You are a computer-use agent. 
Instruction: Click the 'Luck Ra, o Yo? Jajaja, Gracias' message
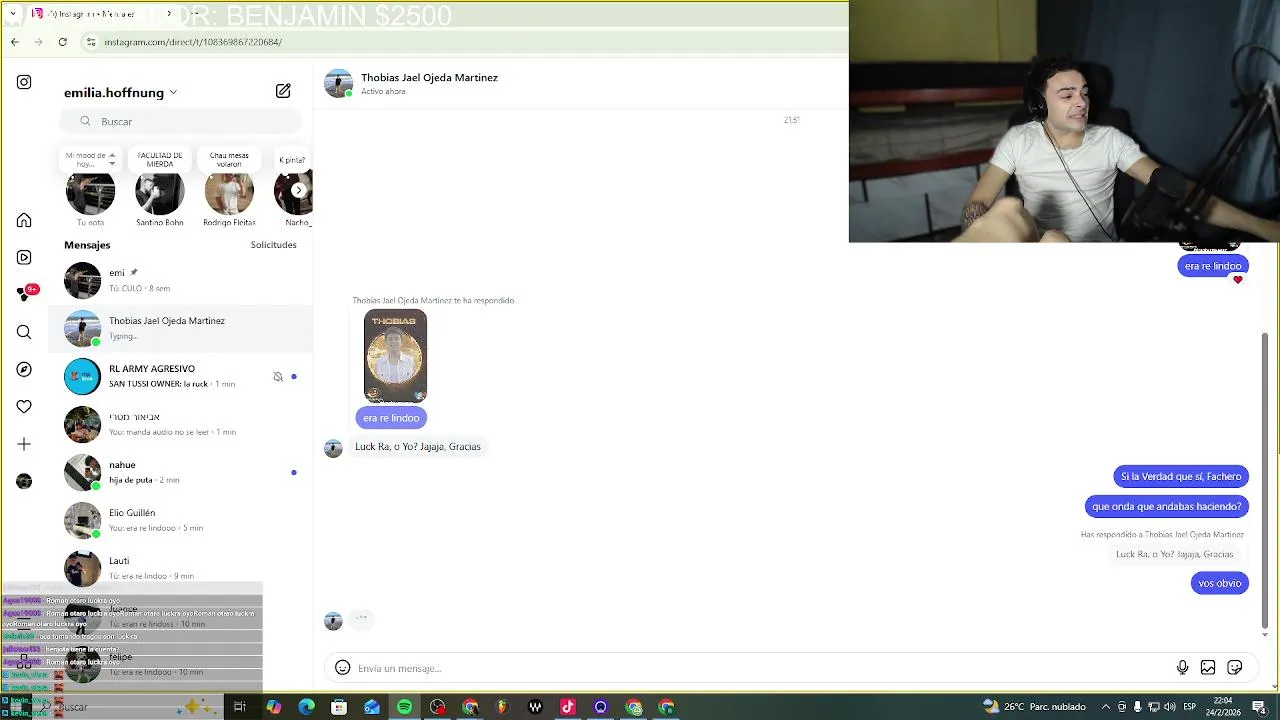tap(418, 447)
